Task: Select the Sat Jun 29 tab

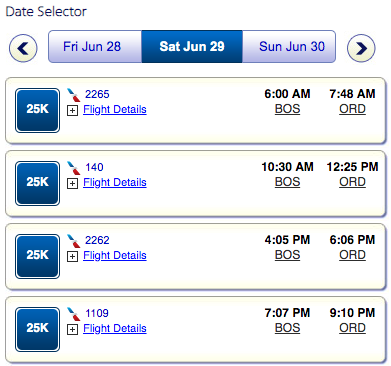Action: tap(192, 46)
